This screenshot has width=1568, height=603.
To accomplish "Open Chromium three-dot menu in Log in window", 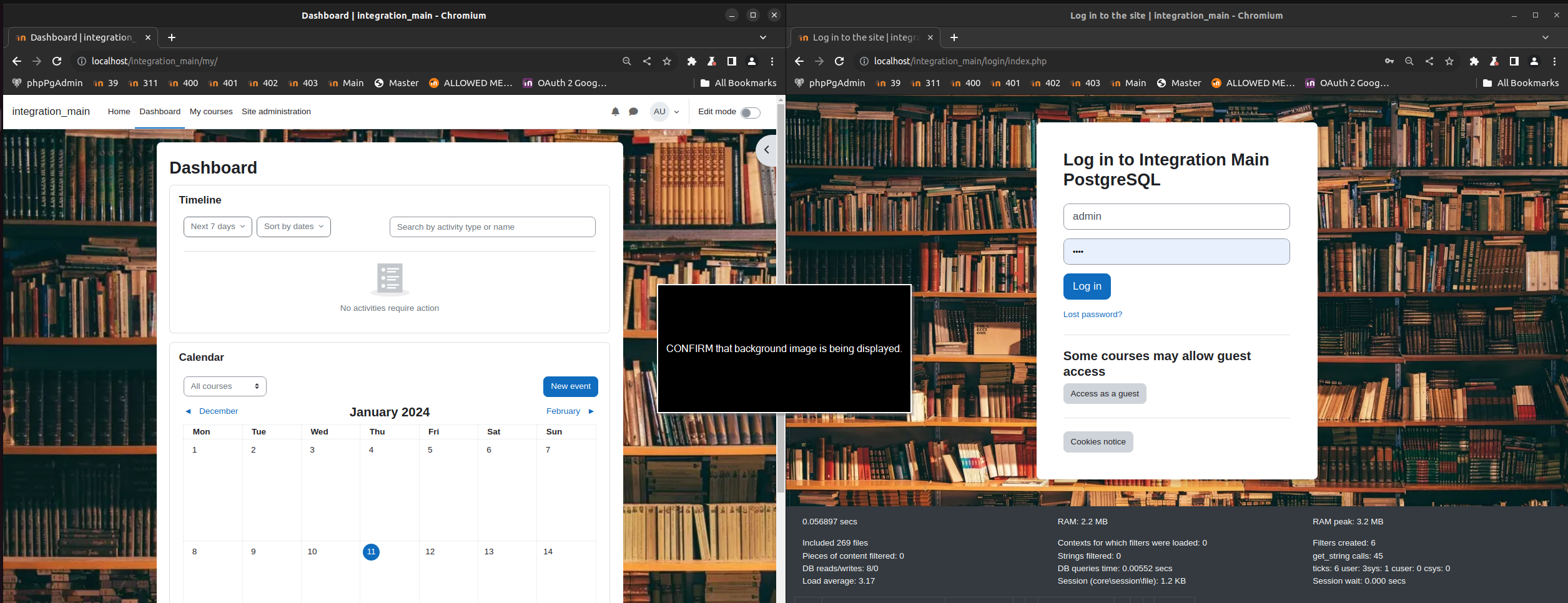I will point(1555,61).
